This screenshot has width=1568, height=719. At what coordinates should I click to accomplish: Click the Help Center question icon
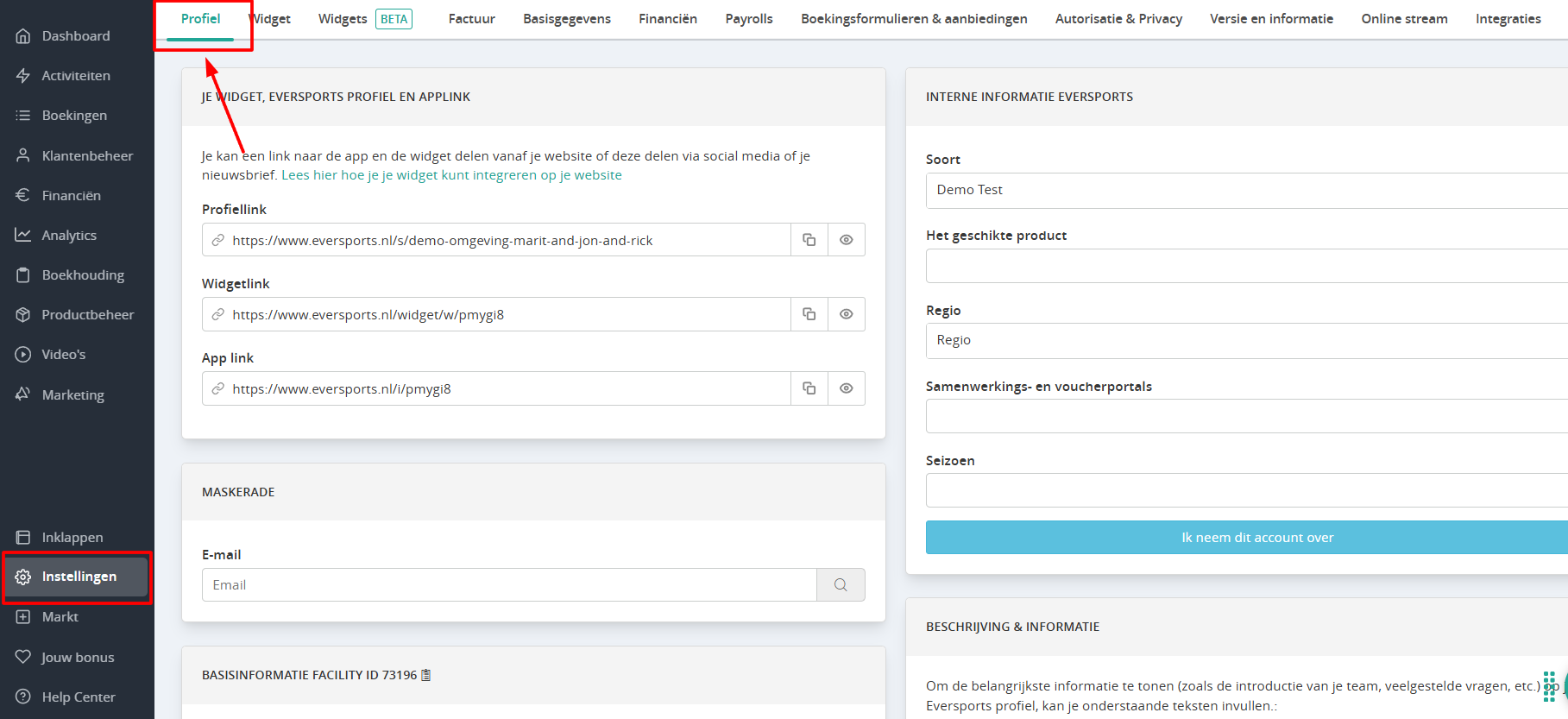pos(23,697)
